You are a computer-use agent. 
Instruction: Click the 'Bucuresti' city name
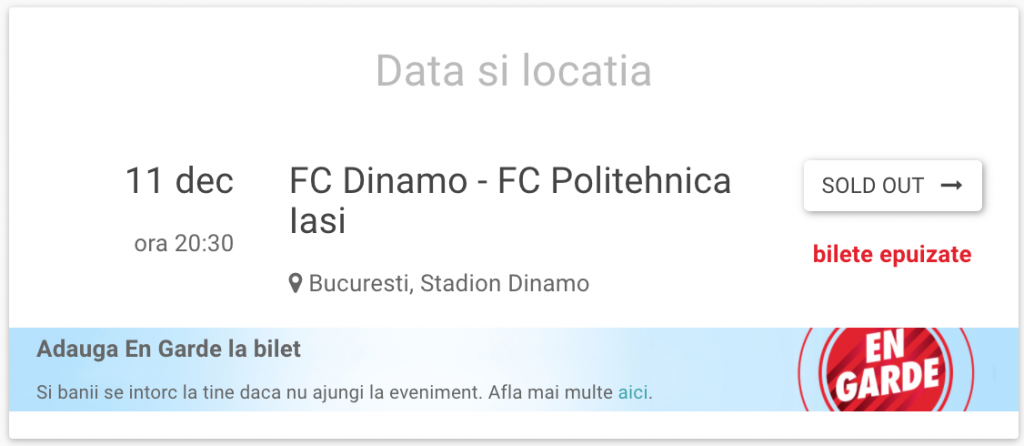pyautogui.click(x=359, y=284)
